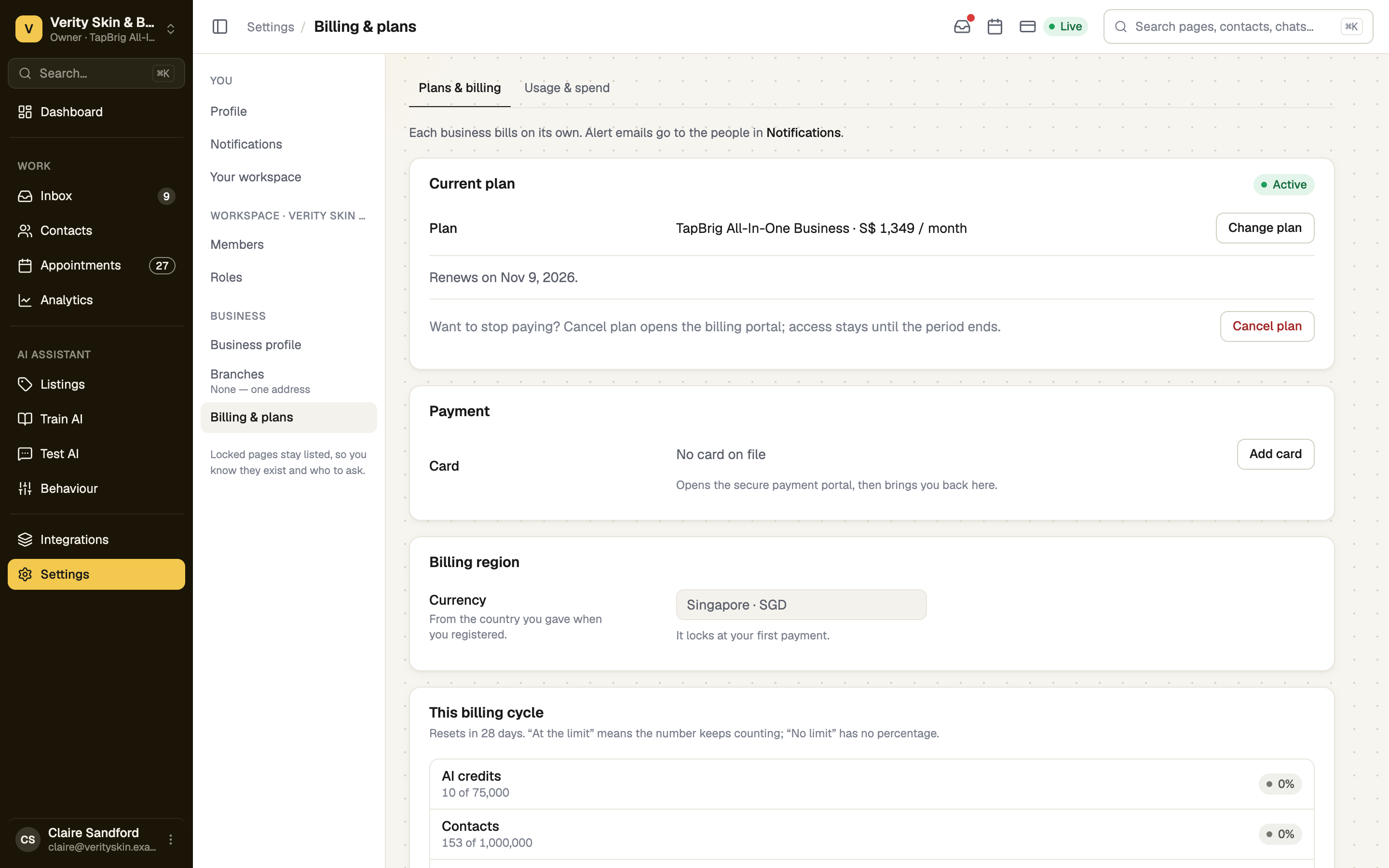1389x868 pixels.
Task: Click the Settings breadcrumb link
Action: [x=271, y=27]
